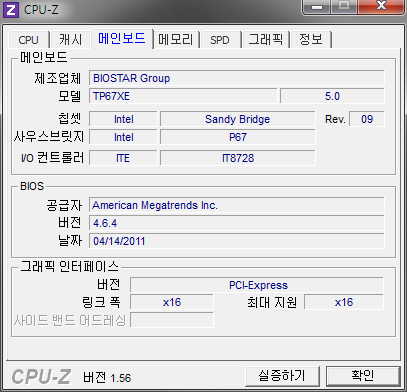Open the SPD tab
The image size is (407, 392).
click(220, 40)
